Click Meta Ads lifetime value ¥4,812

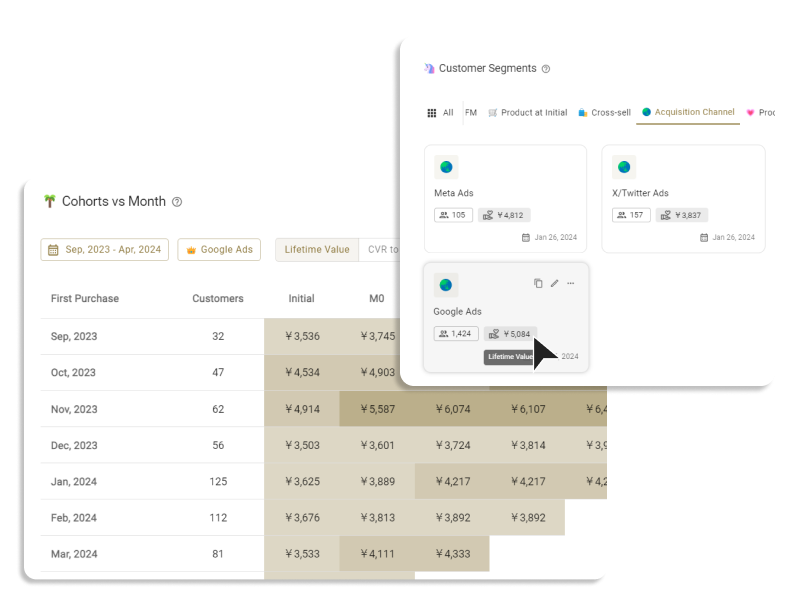coord(504,215)
